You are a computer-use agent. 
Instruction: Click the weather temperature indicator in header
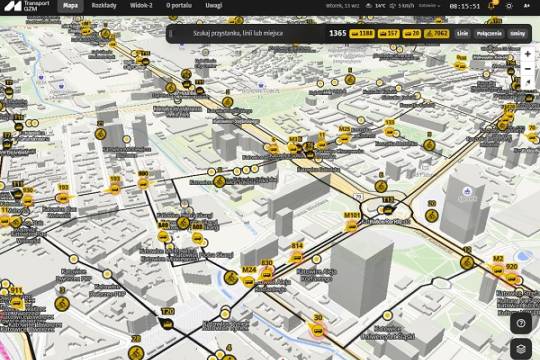pos(376,6)
